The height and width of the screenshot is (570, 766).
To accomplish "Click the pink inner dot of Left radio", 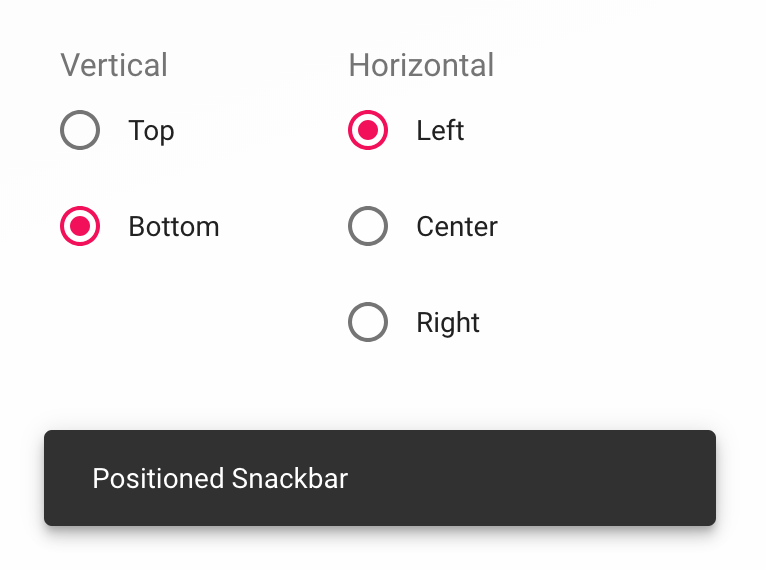I will point(368,130).
